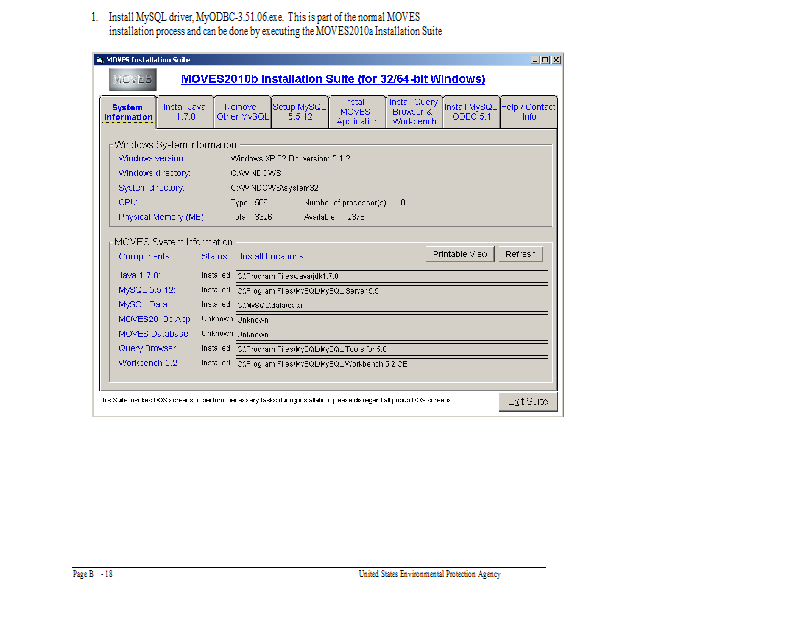The image size is (800, 618).
Task: Click the MOVES logo image
Action: 133,78
